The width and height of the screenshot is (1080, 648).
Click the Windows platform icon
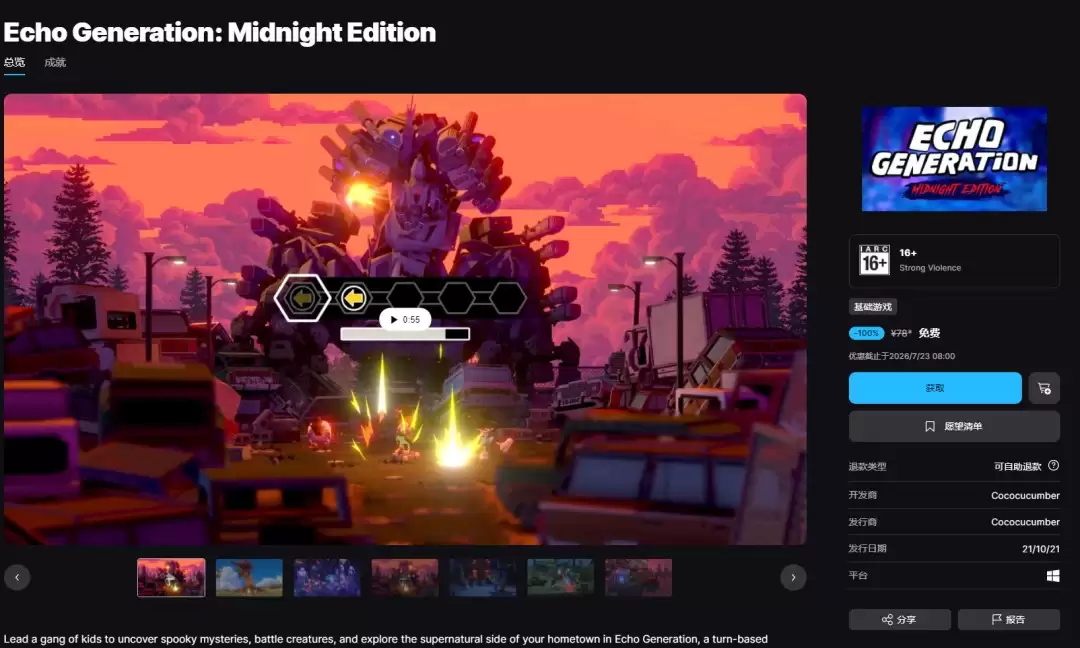[x=1053, y=576]
